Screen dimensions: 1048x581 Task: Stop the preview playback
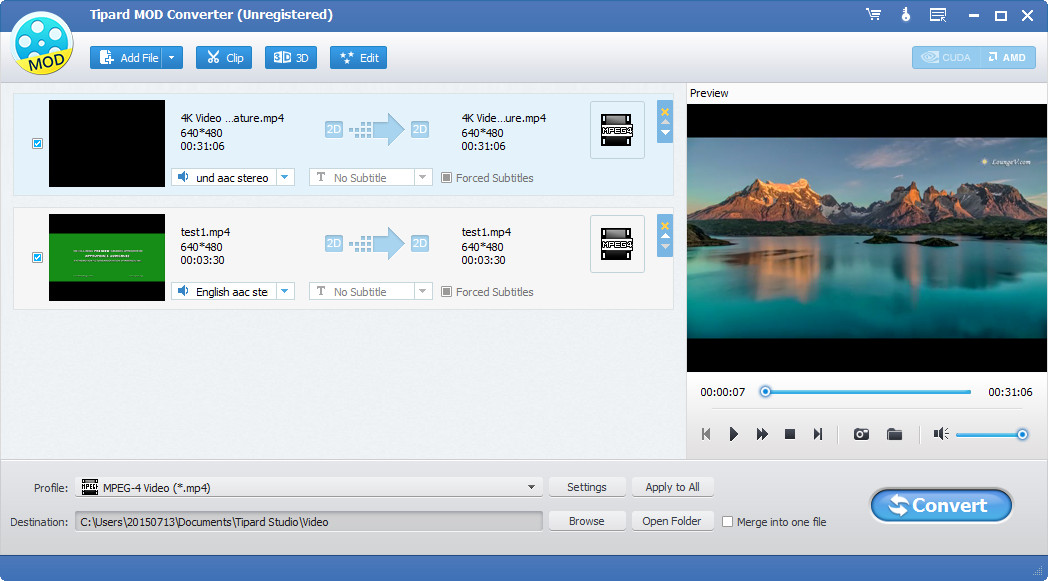click(790, 434)
